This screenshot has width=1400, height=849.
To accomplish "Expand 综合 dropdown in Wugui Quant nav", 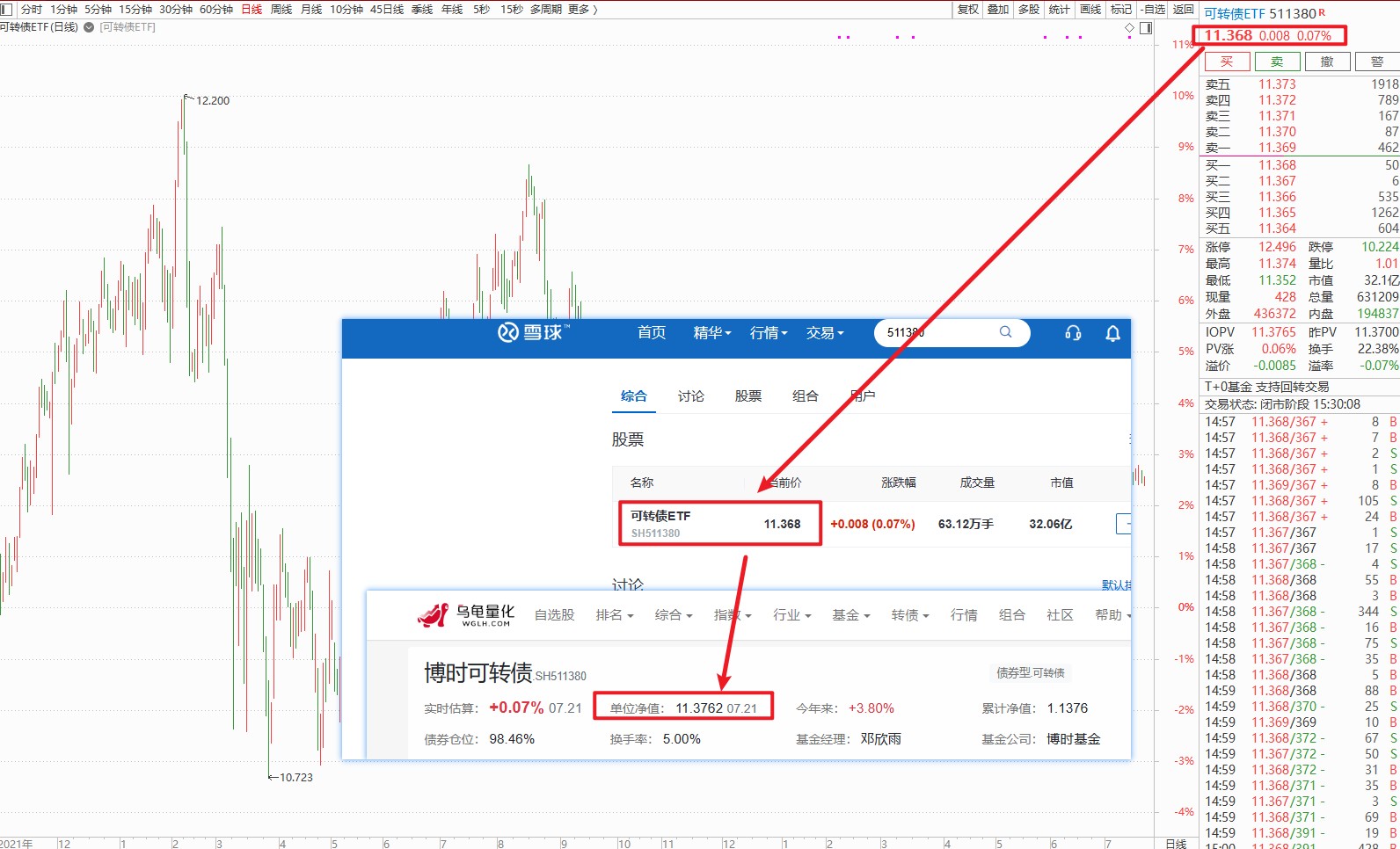I will (x=674, y=615).
